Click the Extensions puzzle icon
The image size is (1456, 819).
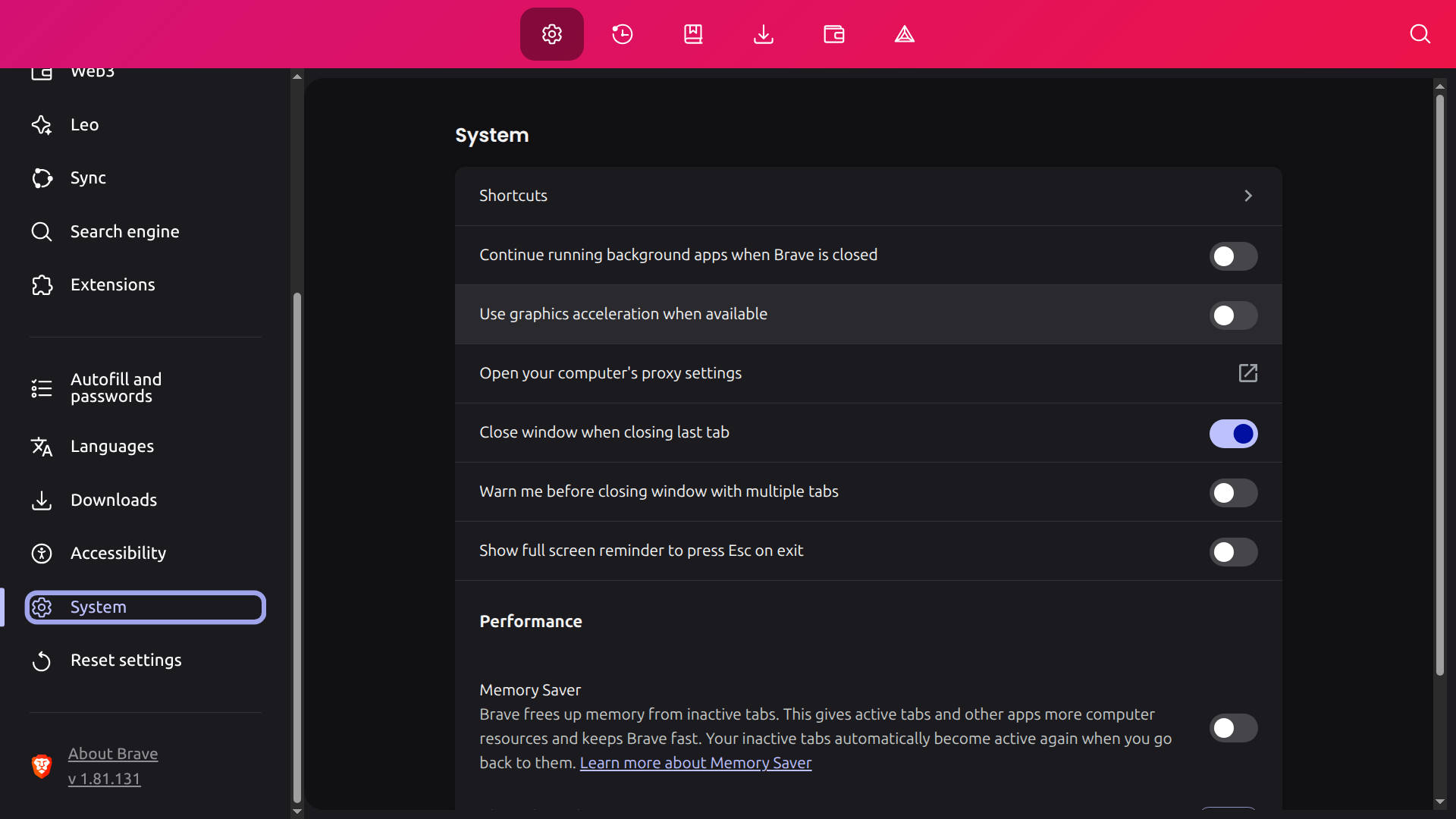pos(42,284)
